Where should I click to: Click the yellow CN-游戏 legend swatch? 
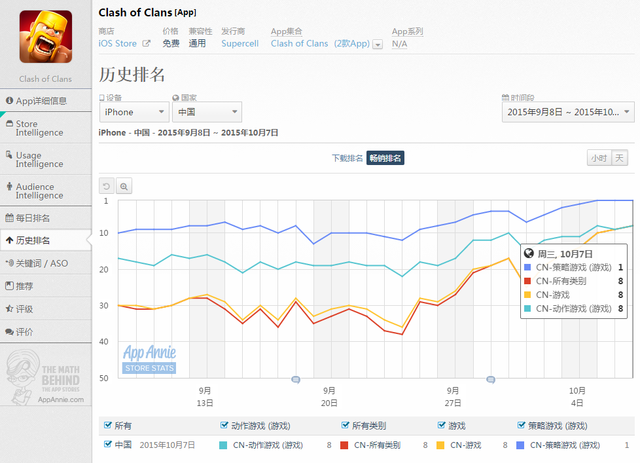point(440,445)
